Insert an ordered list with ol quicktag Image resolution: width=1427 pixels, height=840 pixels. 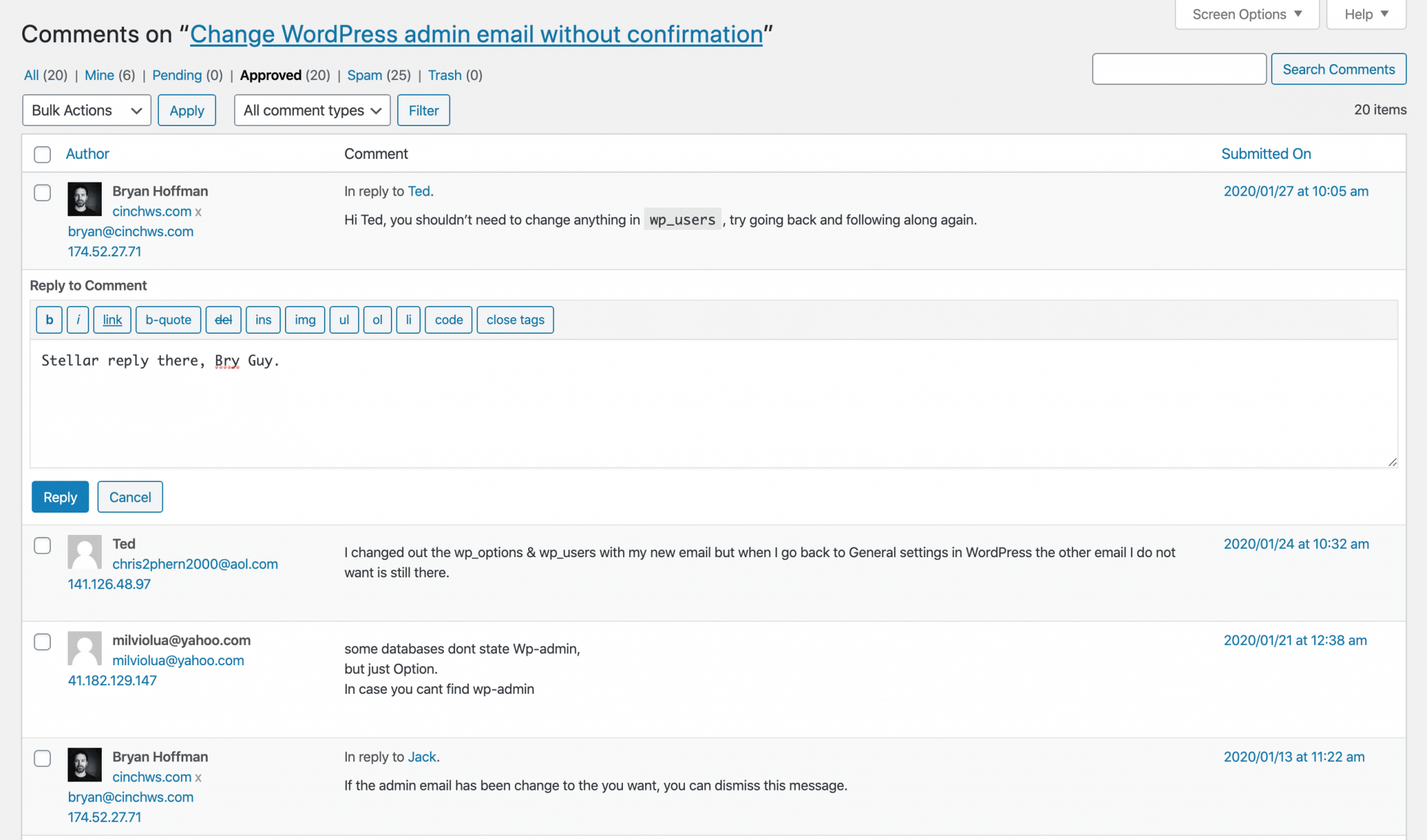(x=377, y=320)
